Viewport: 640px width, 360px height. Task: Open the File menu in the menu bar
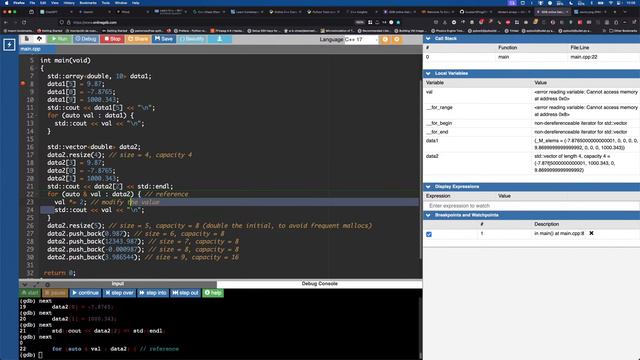[x=32, y=2]
